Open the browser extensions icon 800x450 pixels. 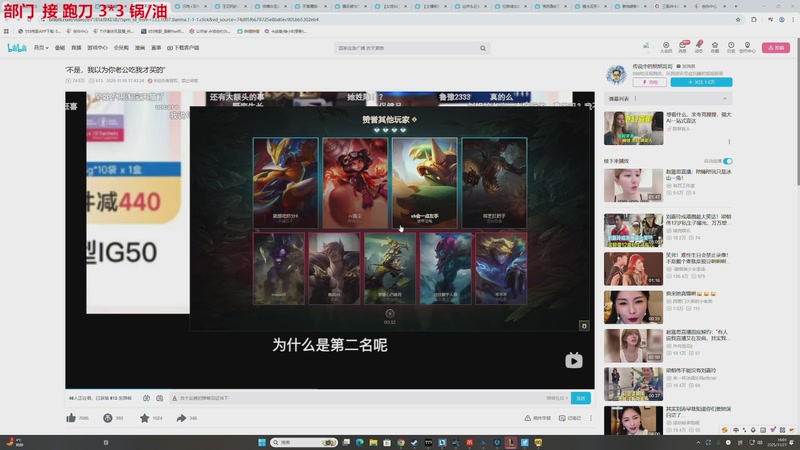tap(754, 19)
